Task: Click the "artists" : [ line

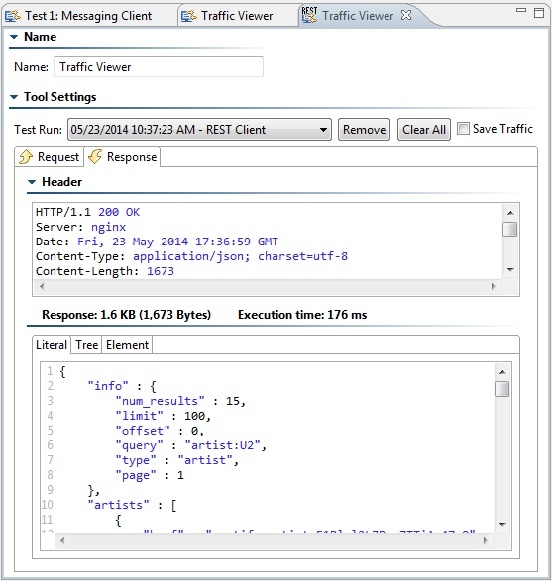Action: coord(132,505)
